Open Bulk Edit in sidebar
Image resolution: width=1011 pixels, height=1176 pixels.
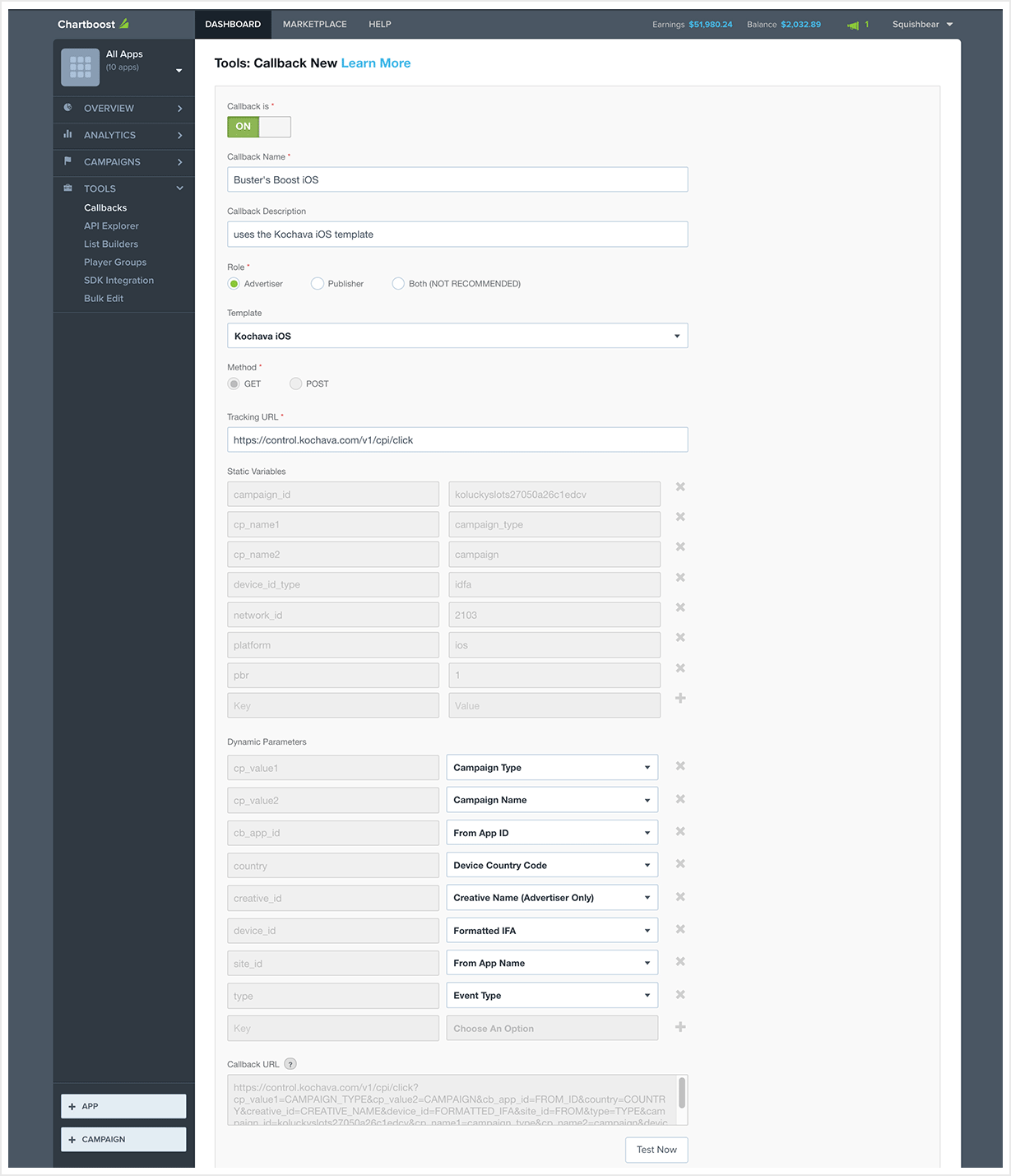[104, 299]
